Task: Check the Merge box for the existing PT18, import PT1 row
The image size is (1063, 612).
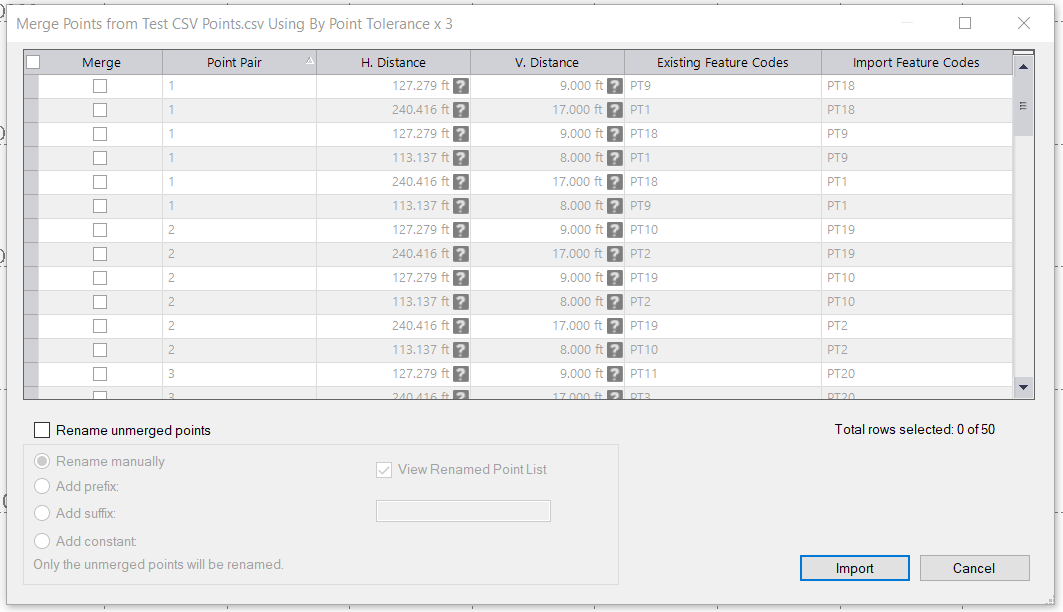Action: [100, 182]
